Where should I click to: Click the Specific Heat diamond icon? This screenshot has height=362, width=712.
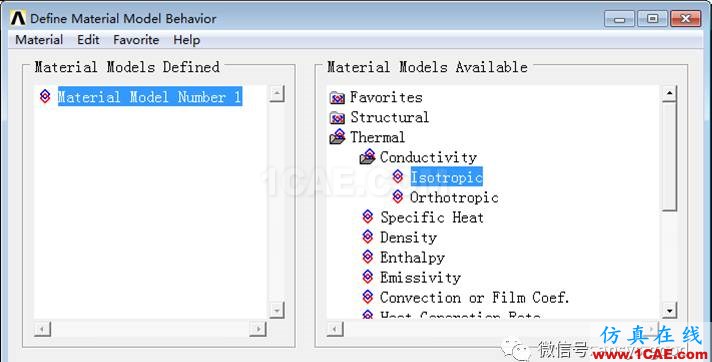(368, 217)
